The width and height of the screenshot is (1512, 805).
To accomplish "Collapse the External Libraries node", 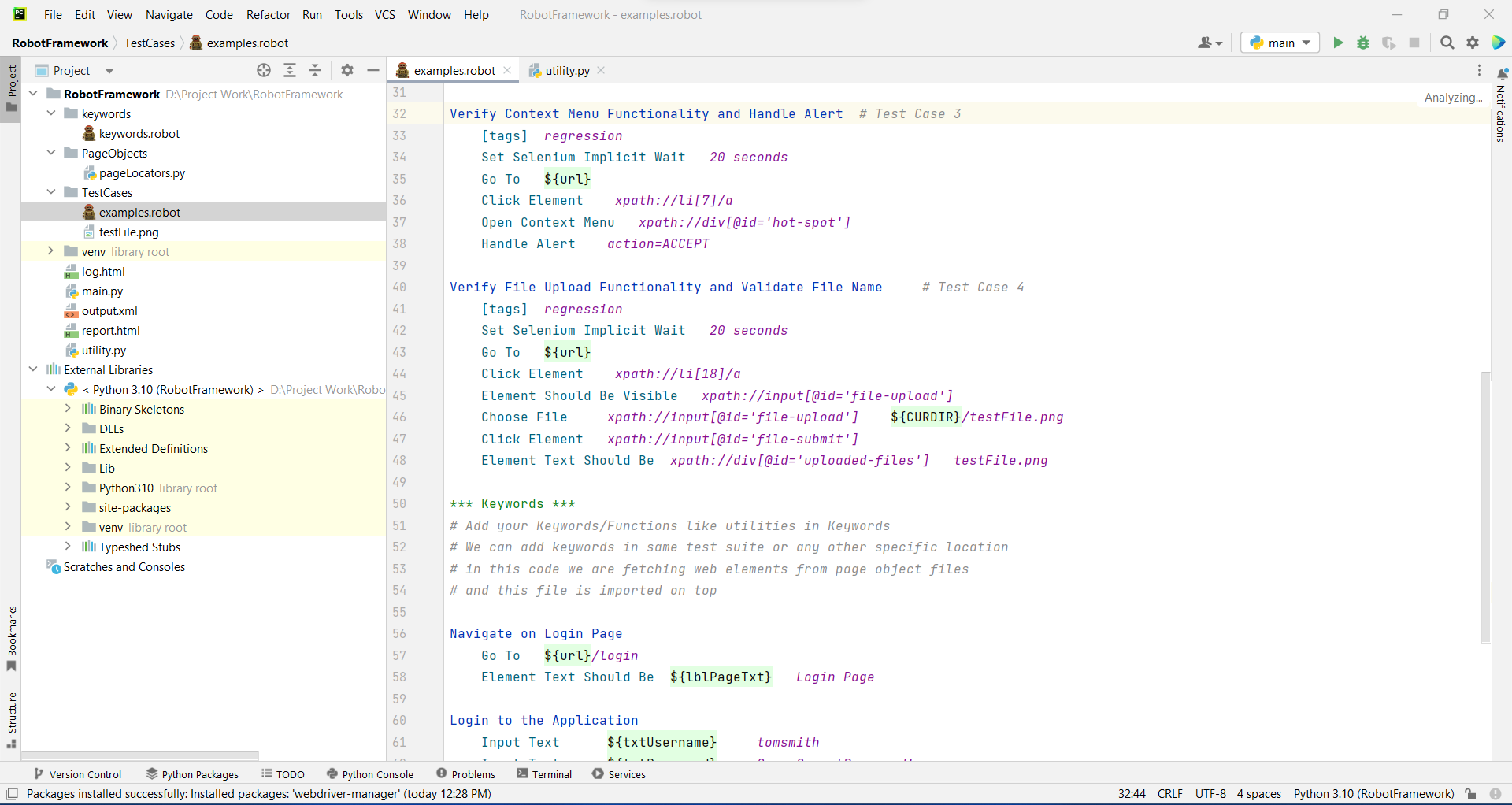I will click(x=33, y=369).
